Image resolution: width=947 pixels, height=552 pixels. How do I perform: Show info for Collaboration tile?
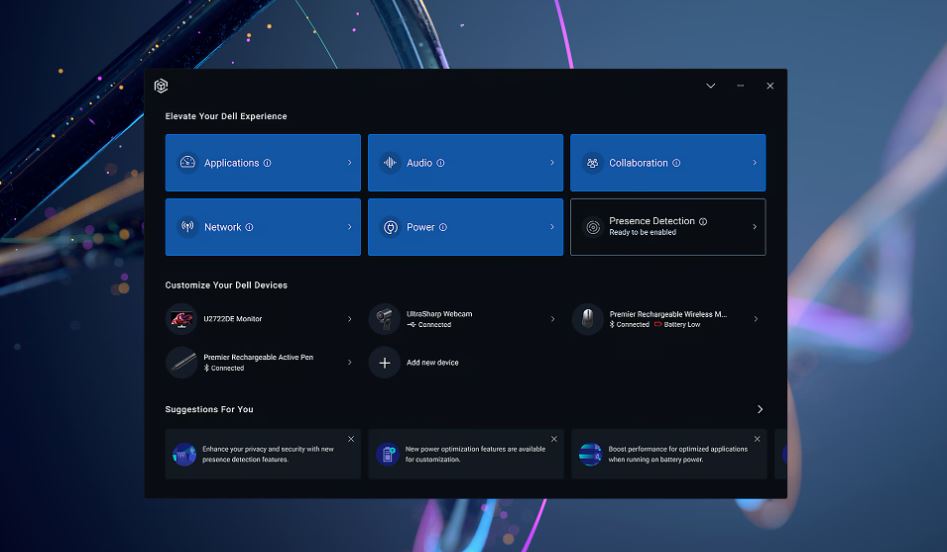(676, 163)
